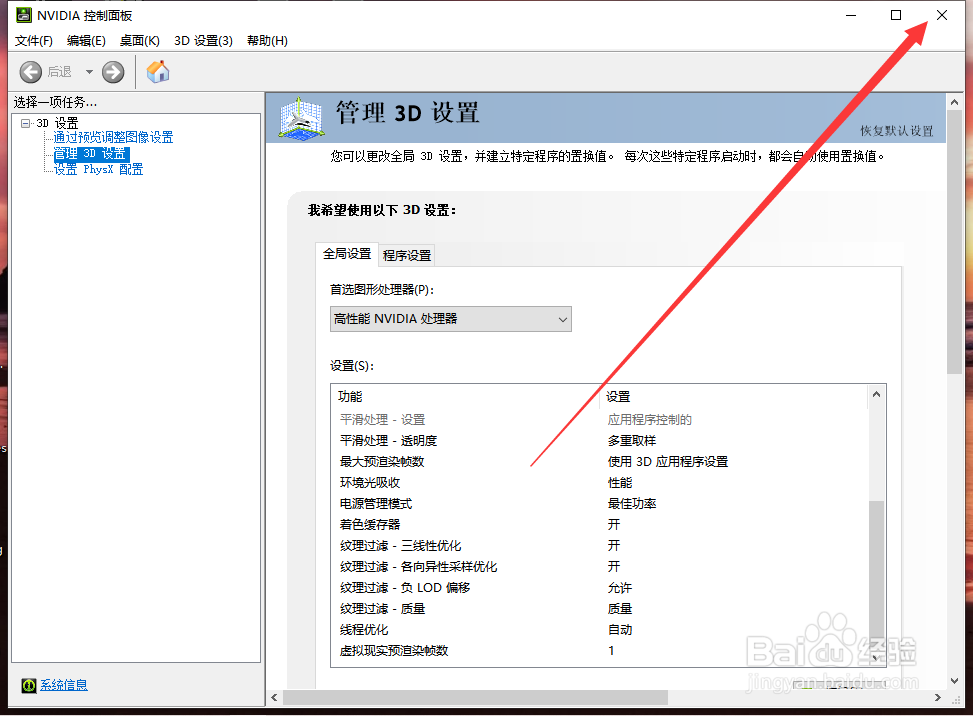Open the 帮助(H) menu

(267, 41)
